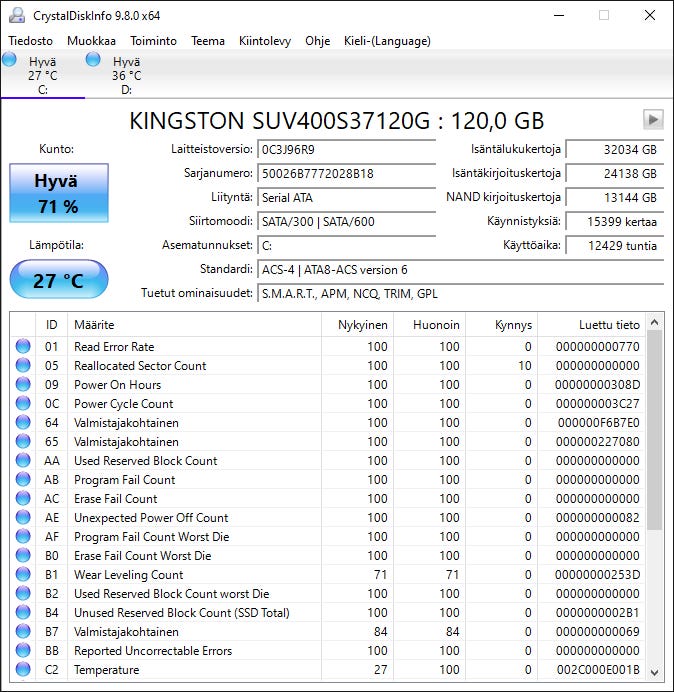The image size is (674, 692).
Task: Click the scroll down arrow in attribute list
Action: tap(655, 672)
